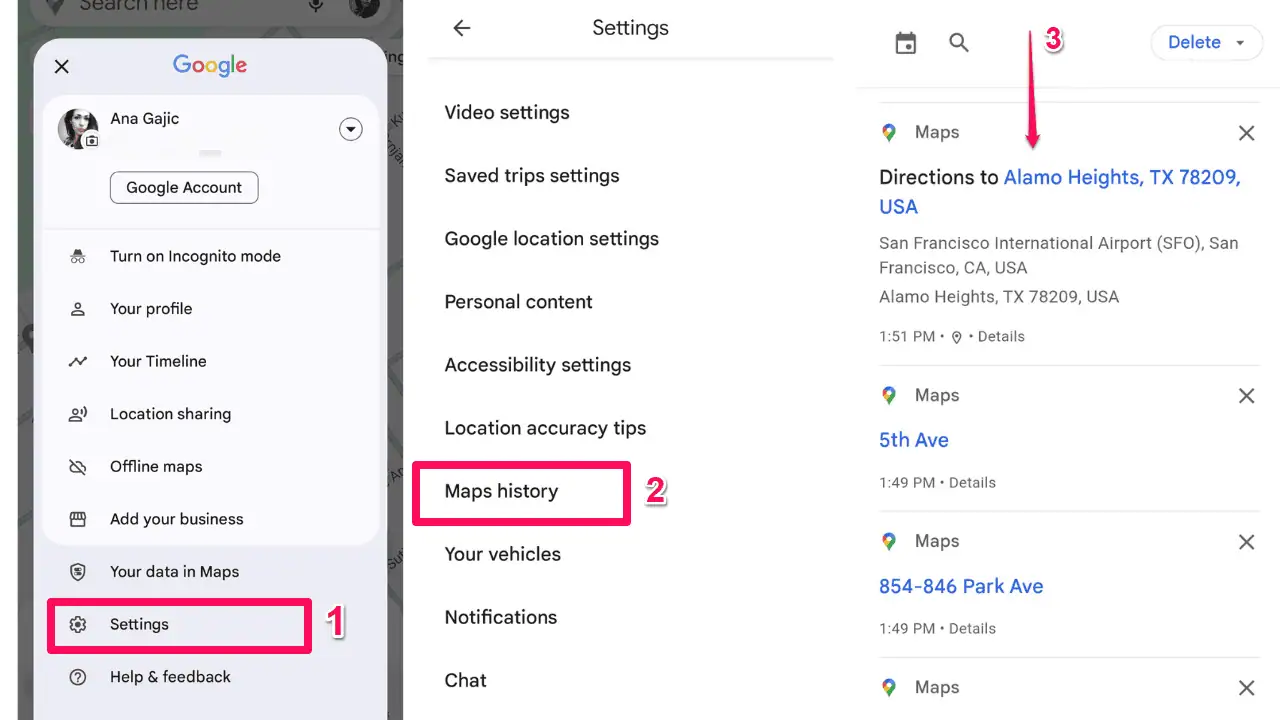Click the Maps logo above Alamo Heights entry

(889, 132)
